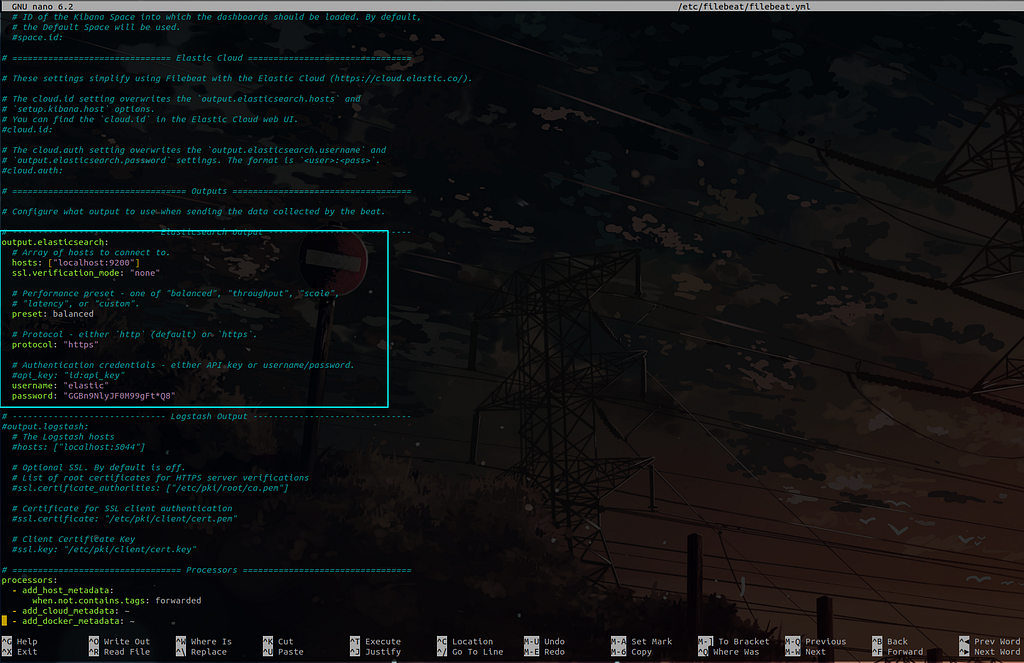1024x663 pixels.
Task: Click the 'forwarded' value
Action: pos(178,601)
